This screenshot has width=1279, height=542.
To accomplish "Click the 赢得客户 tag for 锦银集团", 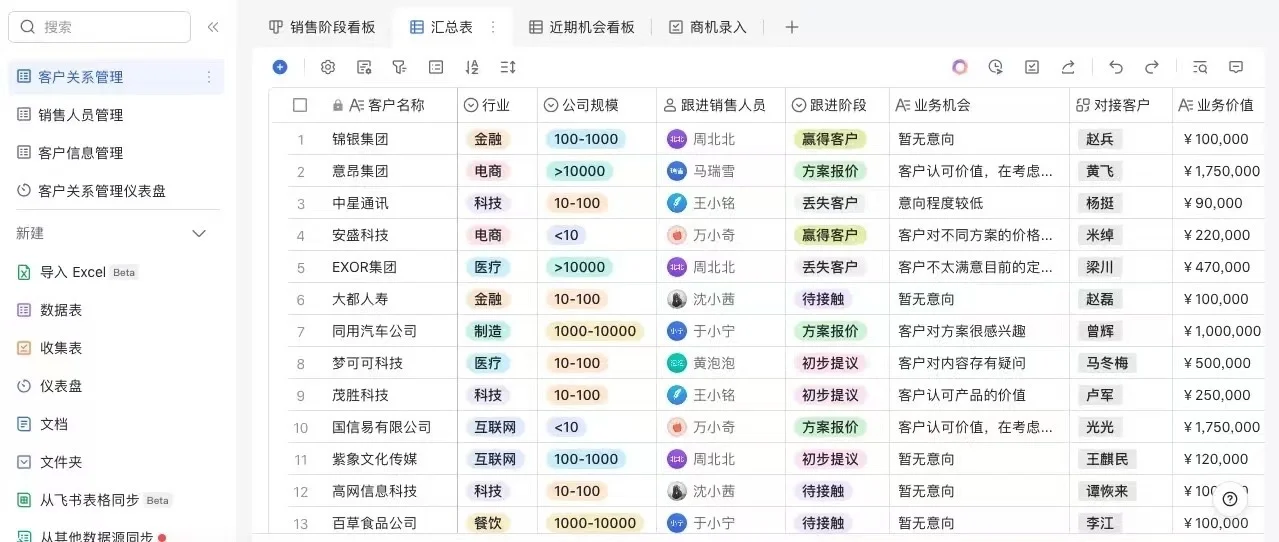I will click(830, 139).
